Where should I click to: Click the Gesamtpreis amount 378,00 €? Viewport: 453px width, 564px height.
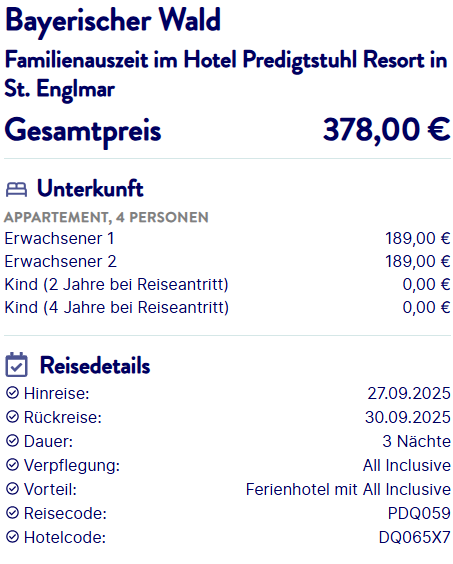386,130
